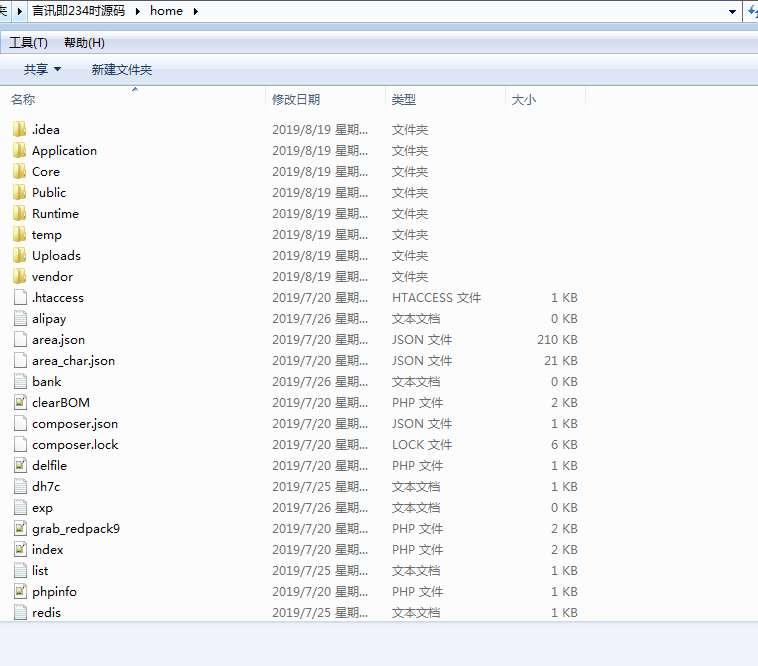Screen dimensions: 758x666
Task: Click the composer.lock file icon
Action: 20,445
